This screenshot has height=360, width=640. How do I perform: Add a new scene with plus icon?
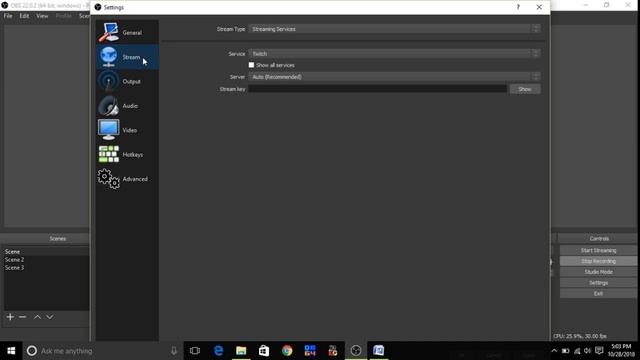tap(10, 317)
